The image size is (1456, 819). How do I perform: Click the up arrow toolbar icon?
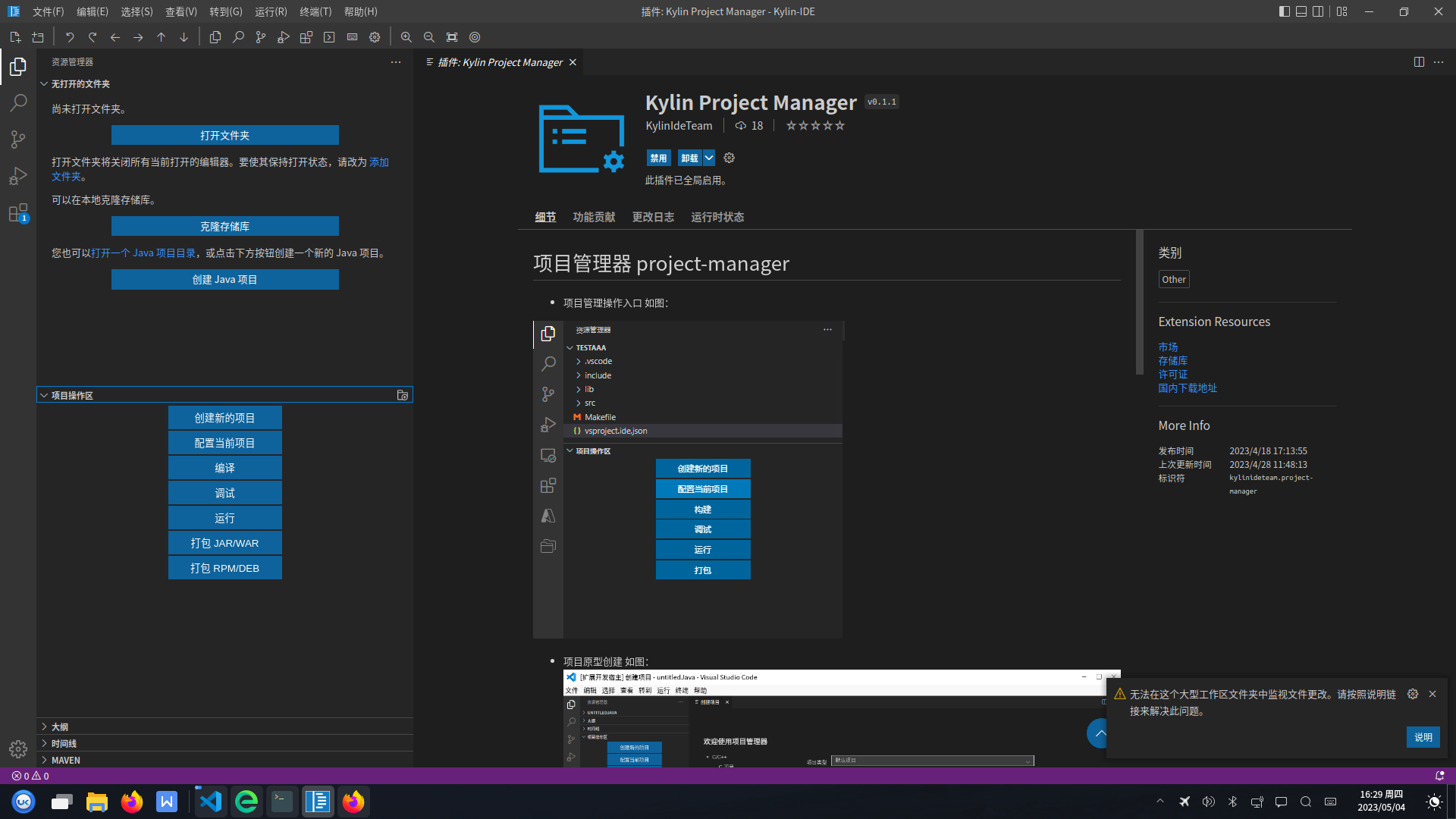pos(161,37)
